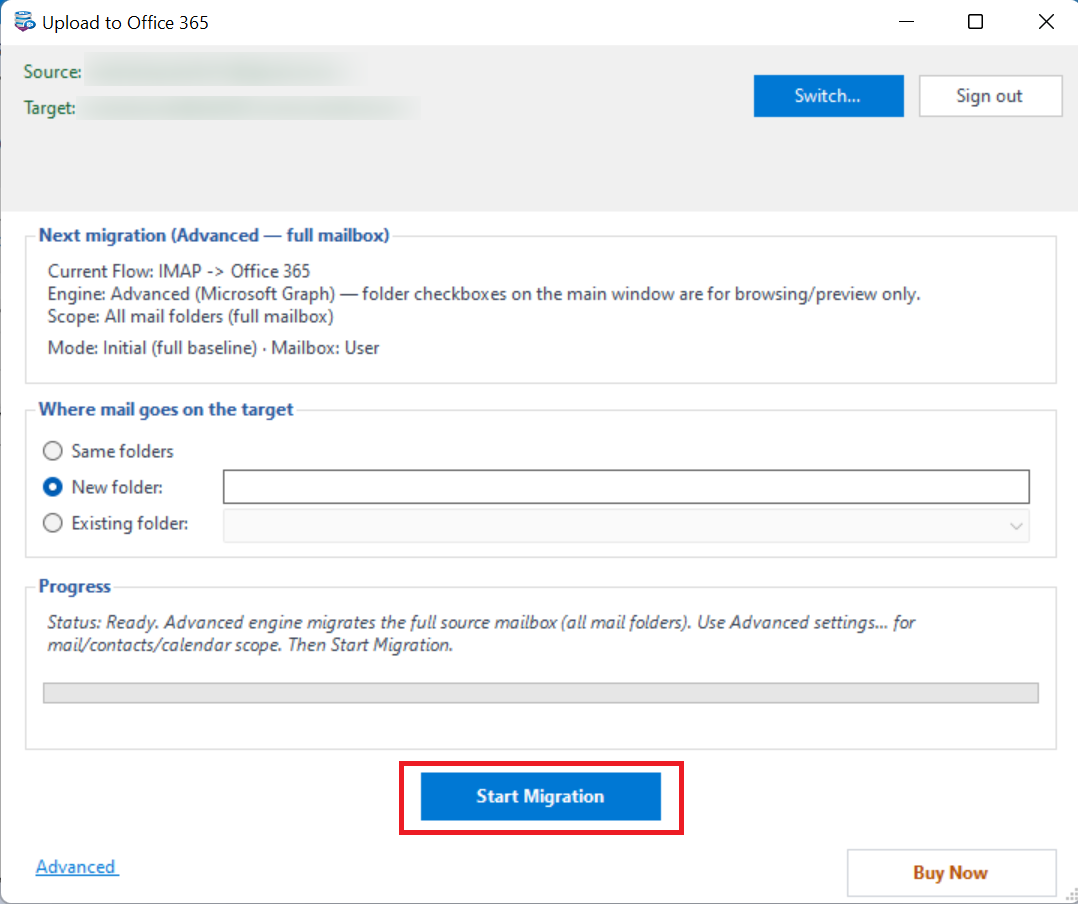The image size is (1078, 904).
Task: Close the Upload to Office 365 window
Action: pos(1046,22)
